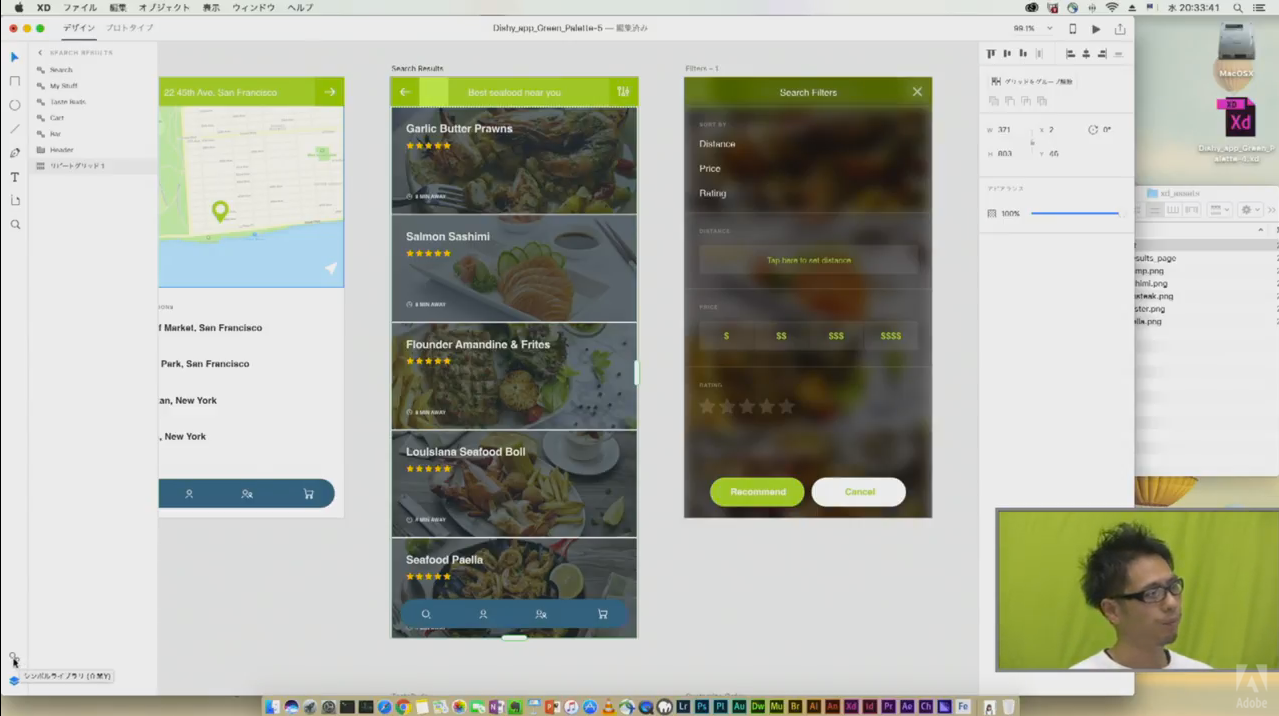The height and width of the screenshot is (716, 1279).
Task: Select the Line tool
Action: (x=15, y=129)
